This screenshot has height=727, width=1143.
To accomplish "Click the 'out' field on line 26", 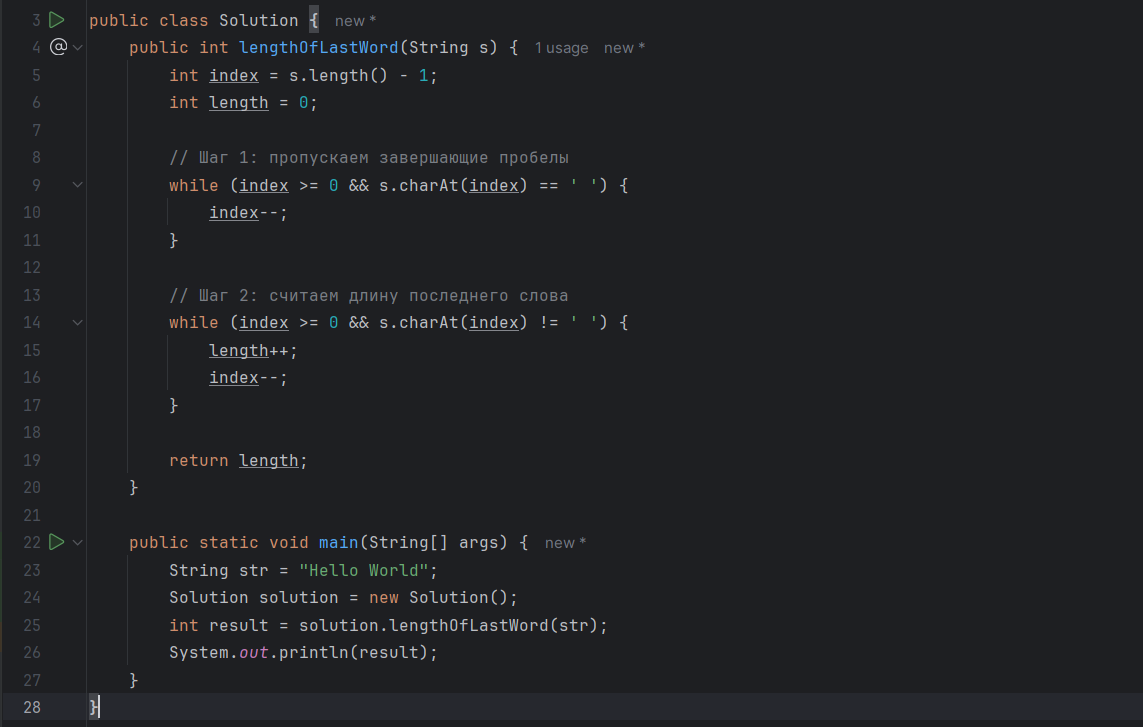I will pos(254,653).
